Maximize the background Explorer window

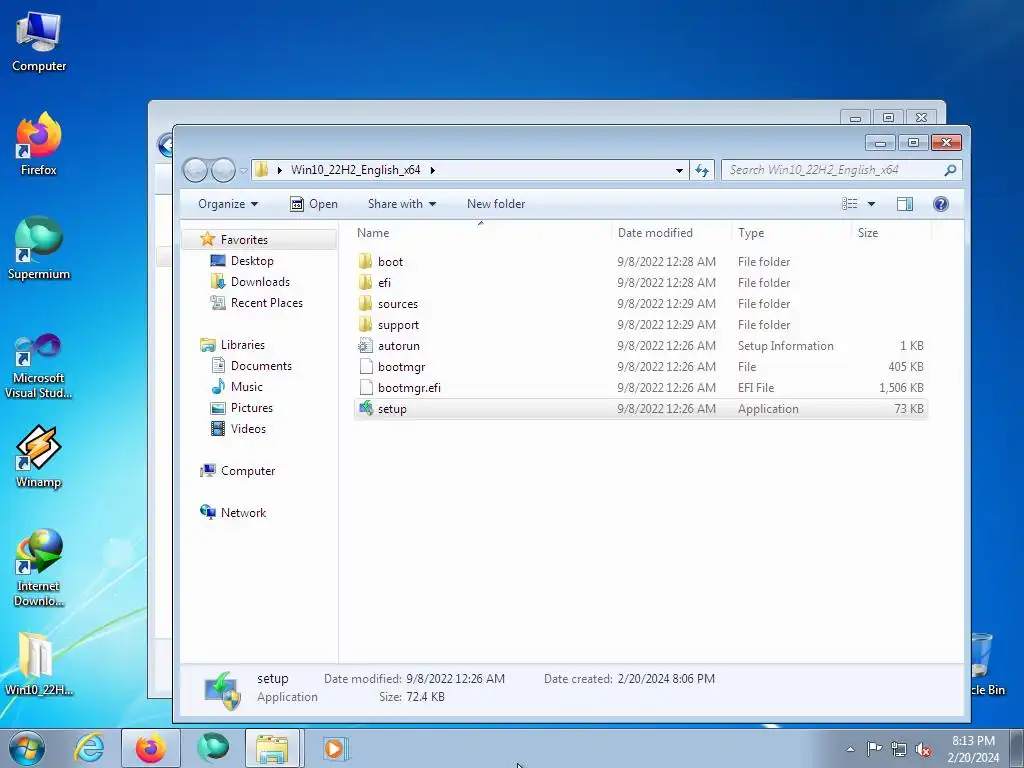[x=888, y=118]
